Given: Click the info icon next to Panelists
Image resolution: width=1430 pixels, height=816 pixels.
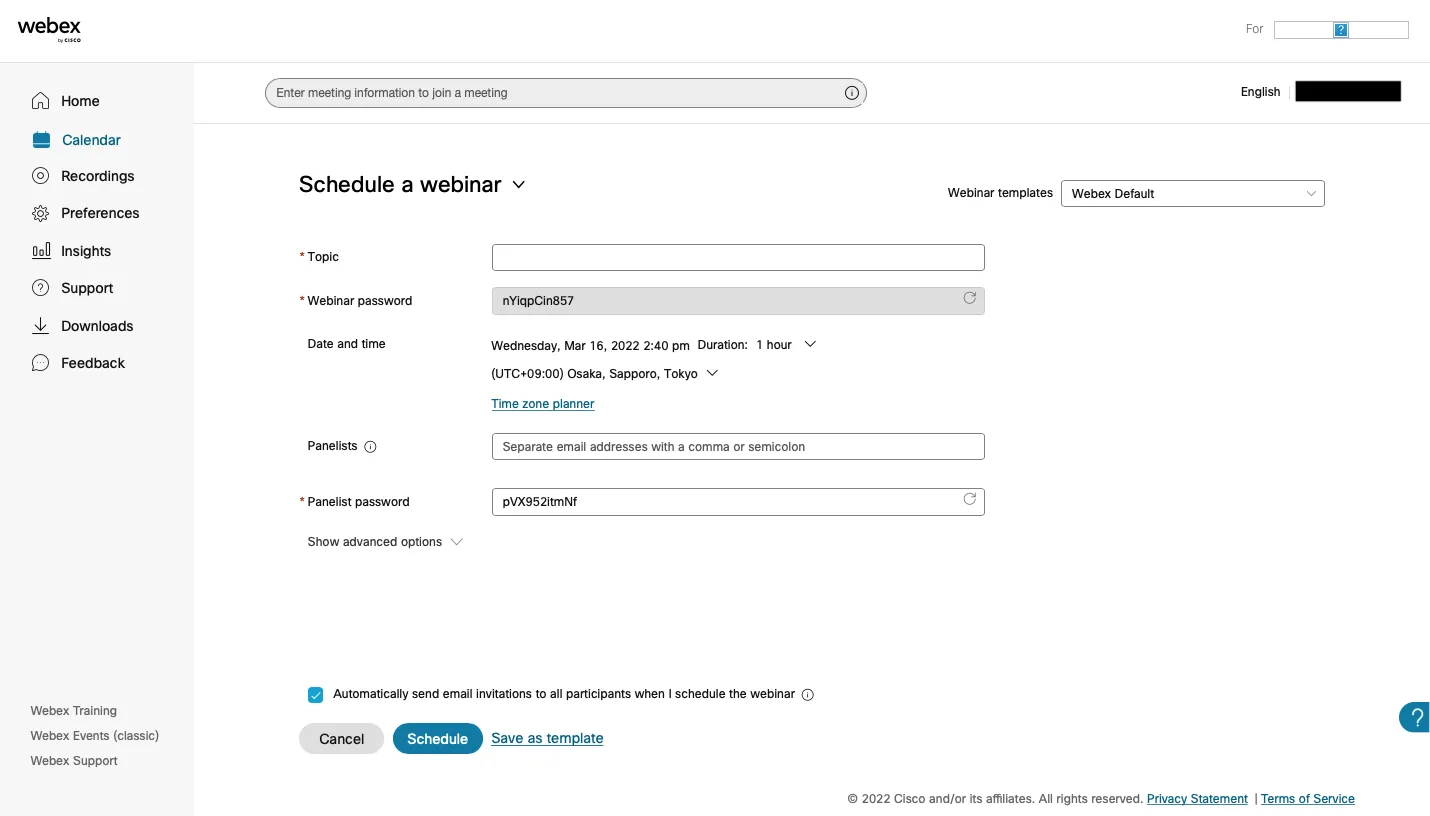Looking at the screenshot, I should click(x=370, y=447).
